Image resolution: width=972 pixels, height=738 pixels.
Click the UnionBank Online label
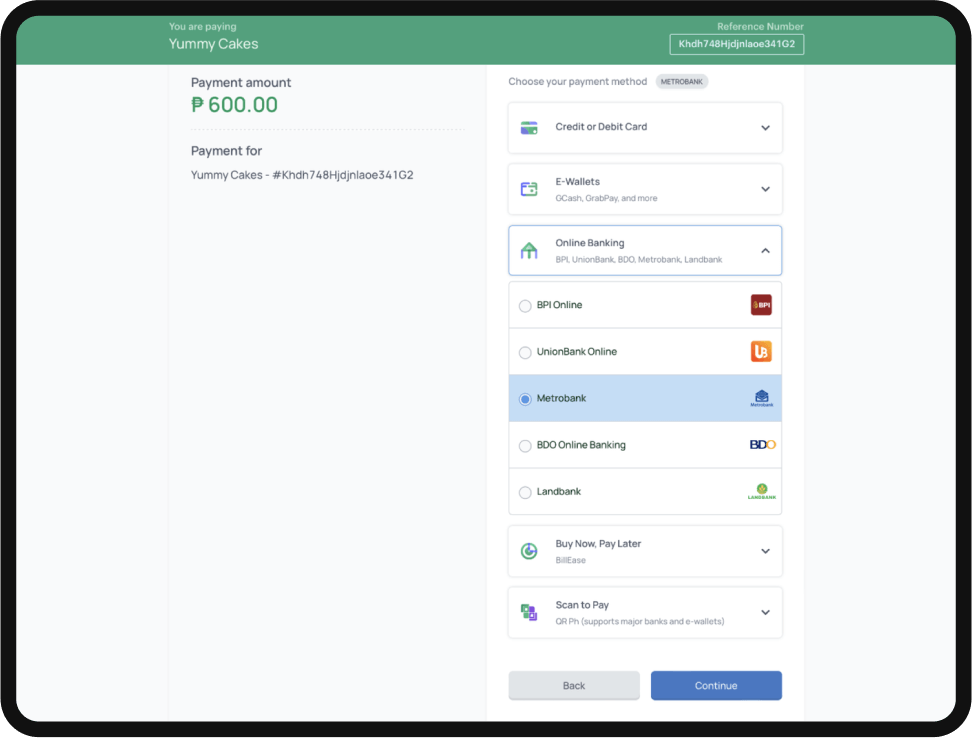577,351
